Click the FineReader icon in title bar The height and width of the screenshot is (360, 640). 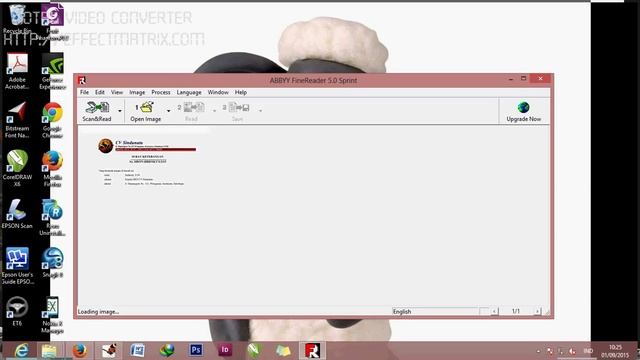[x=82, y=80]
